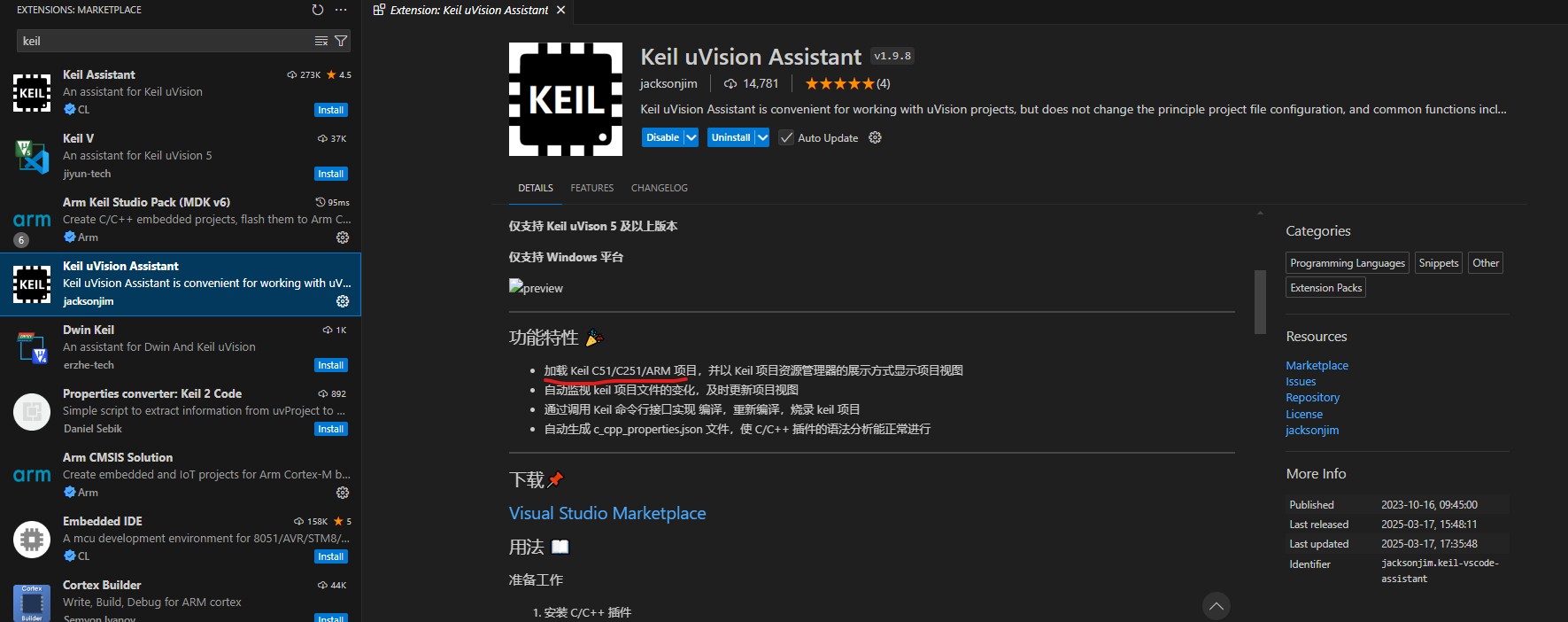Open the License resource link
The width and height of the screenshot is (1568, 622).
point(1304,414)
